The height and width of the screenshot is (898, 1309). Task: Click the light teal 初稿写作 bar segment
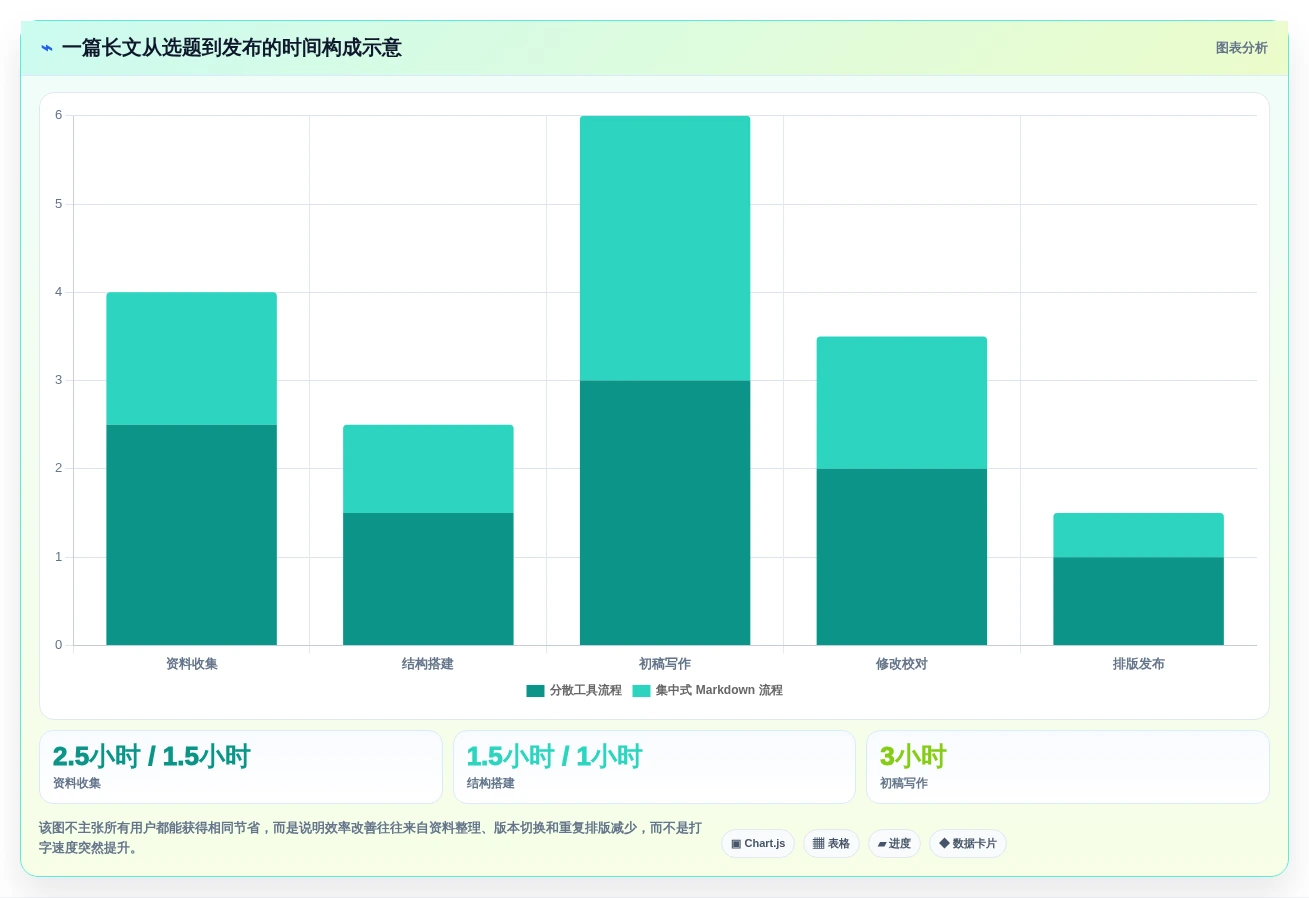coord(665,248)
